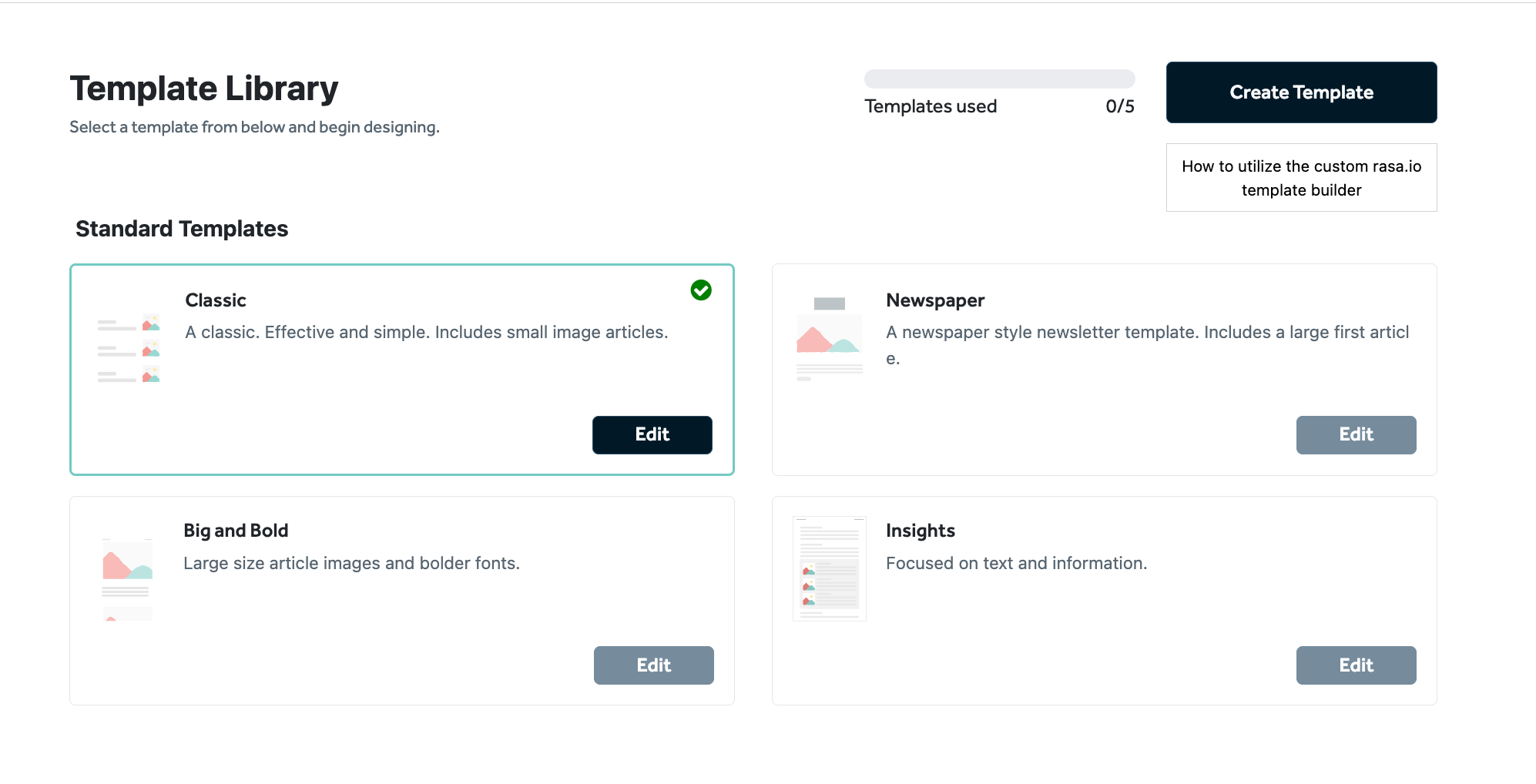
Task: Click the 0/5 templates used counter
Action: pos(1119,106)
